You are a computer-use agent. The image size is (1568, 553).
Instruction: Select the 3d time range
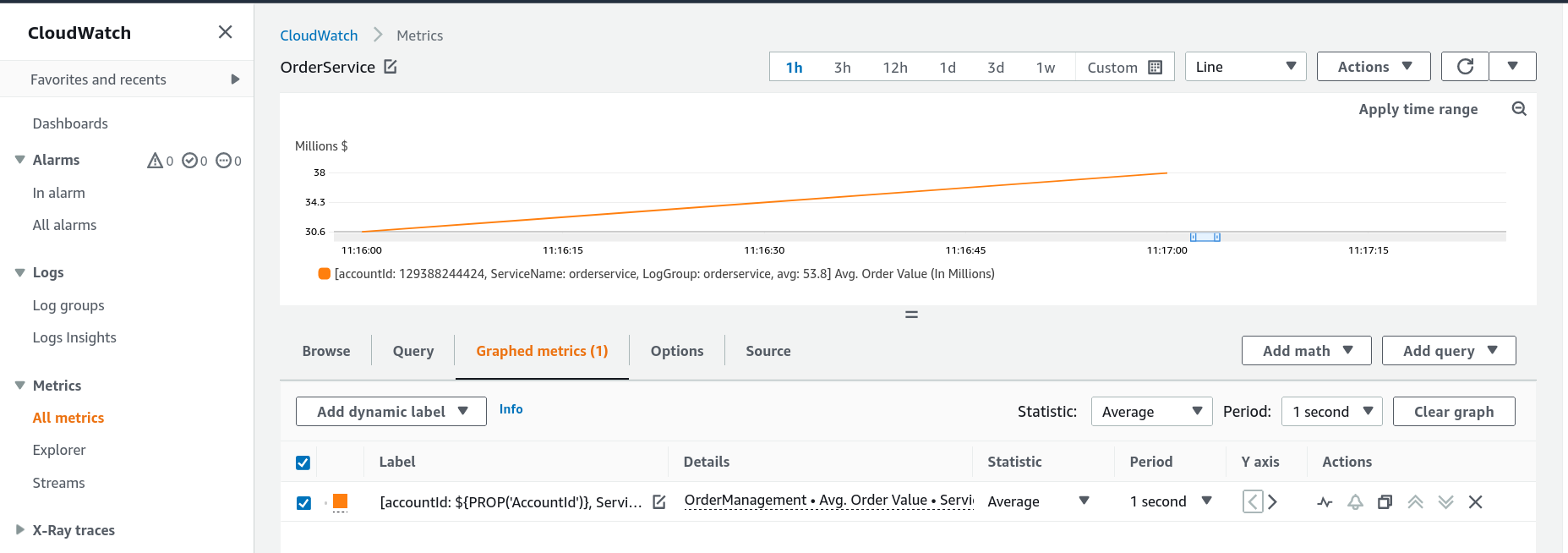click(x=996, y=68)
